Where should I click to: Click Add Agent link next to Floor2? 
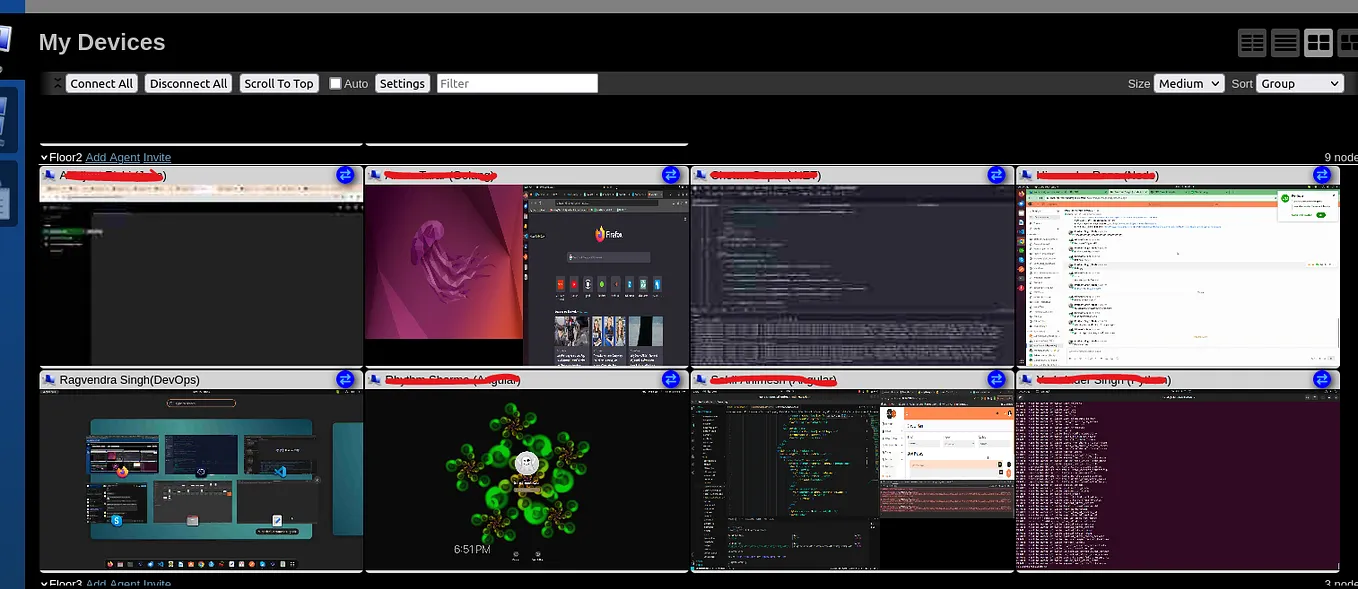point(112,158)
